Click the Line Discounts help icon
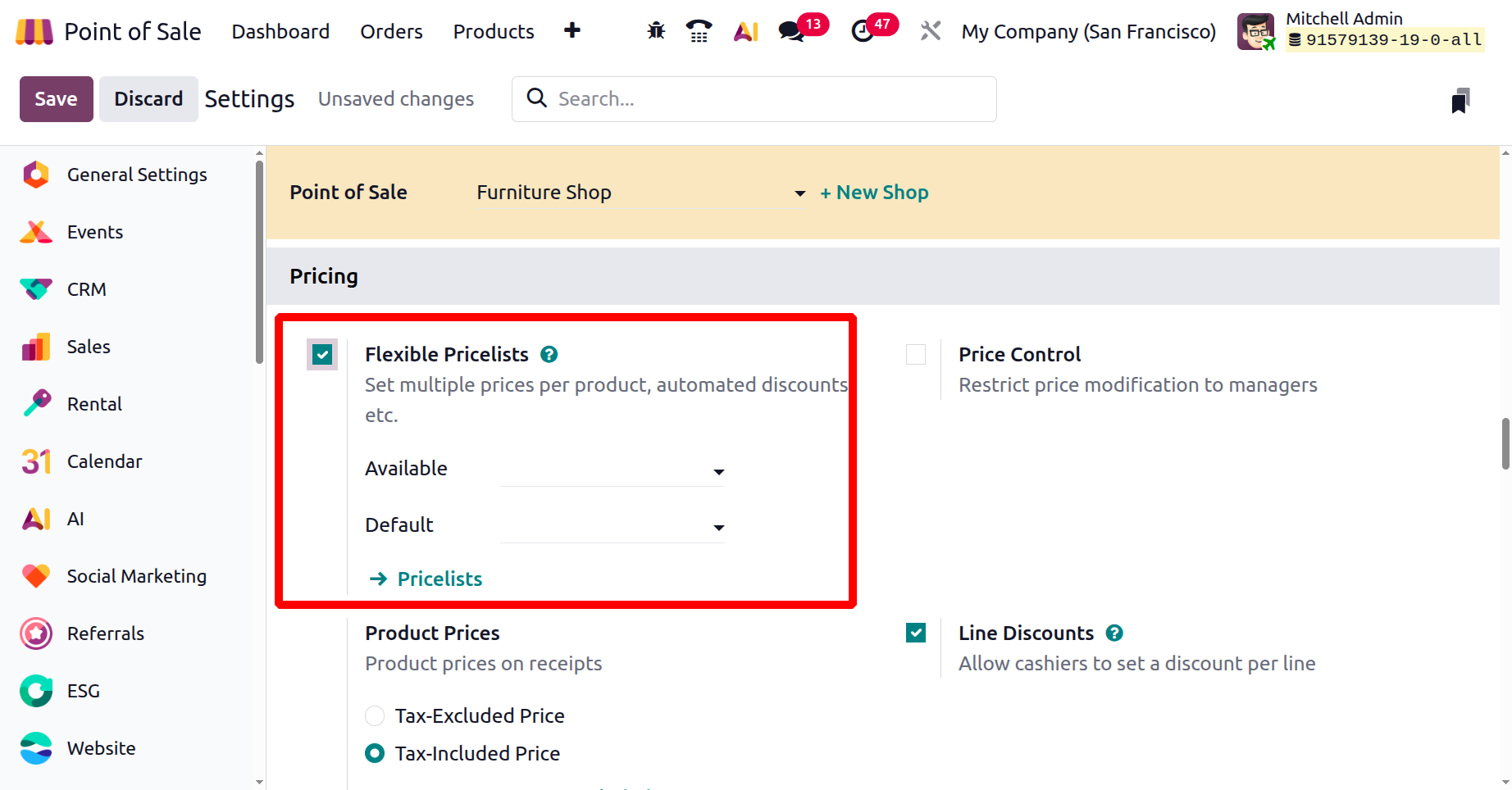Image resolution: width=1512 pixels, height=790 pixels. click(x=1114, y=633)
